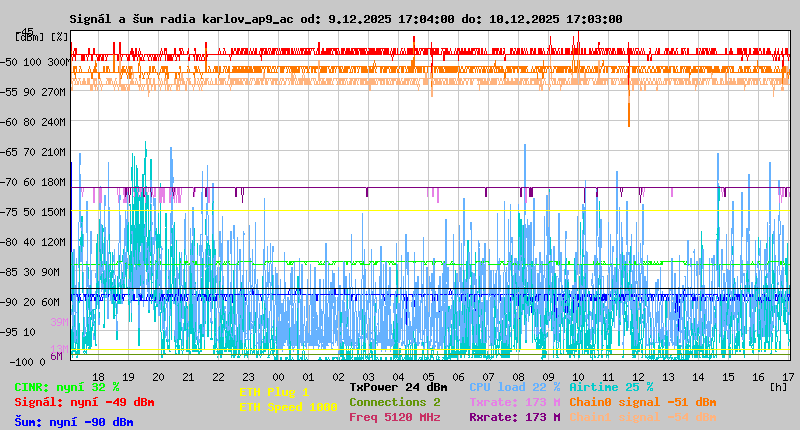800x430 pixels.
Task: Select the red Signál legend label
Action: coord(84,402)
